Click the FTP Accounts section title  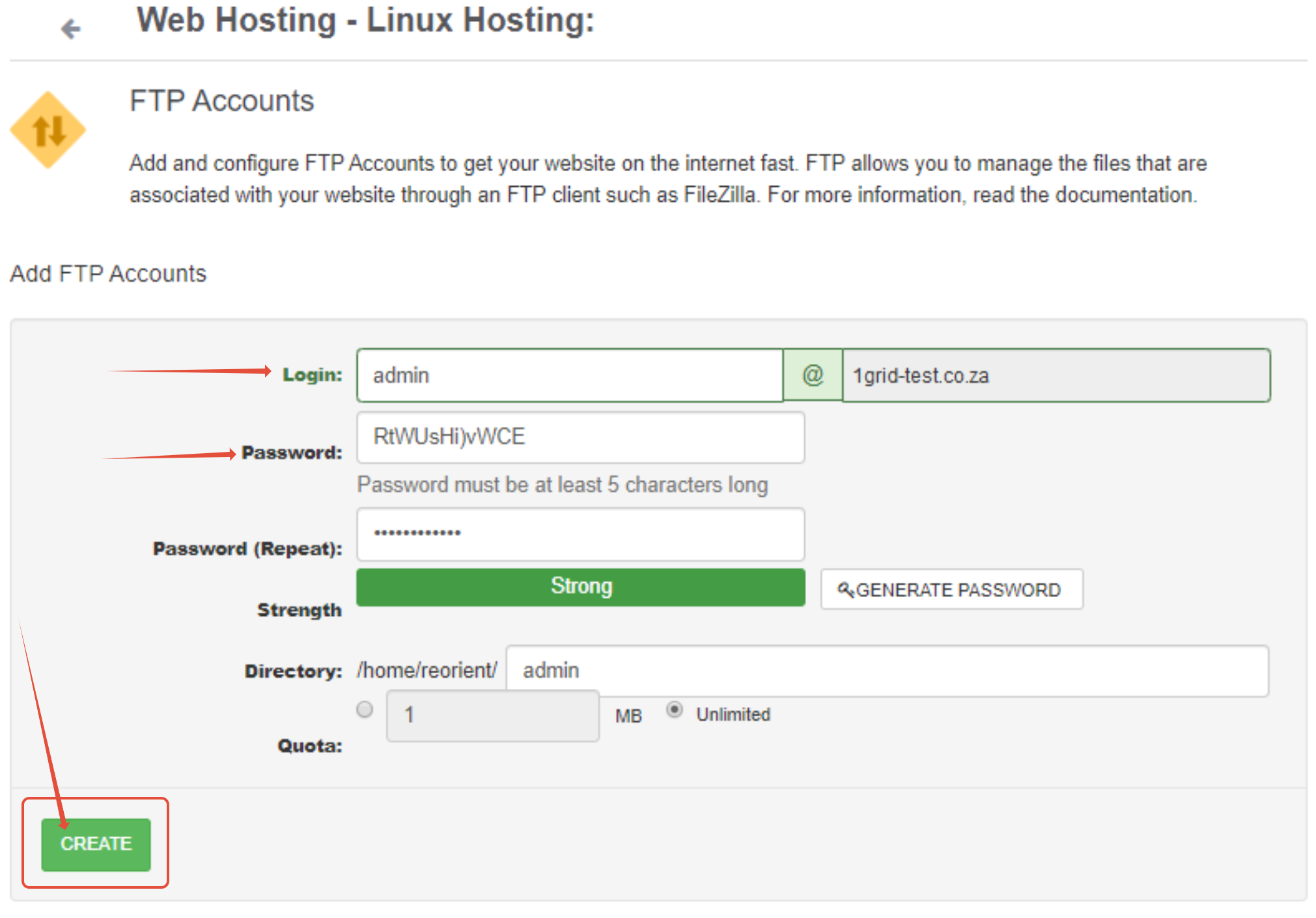tap(221, 101)
